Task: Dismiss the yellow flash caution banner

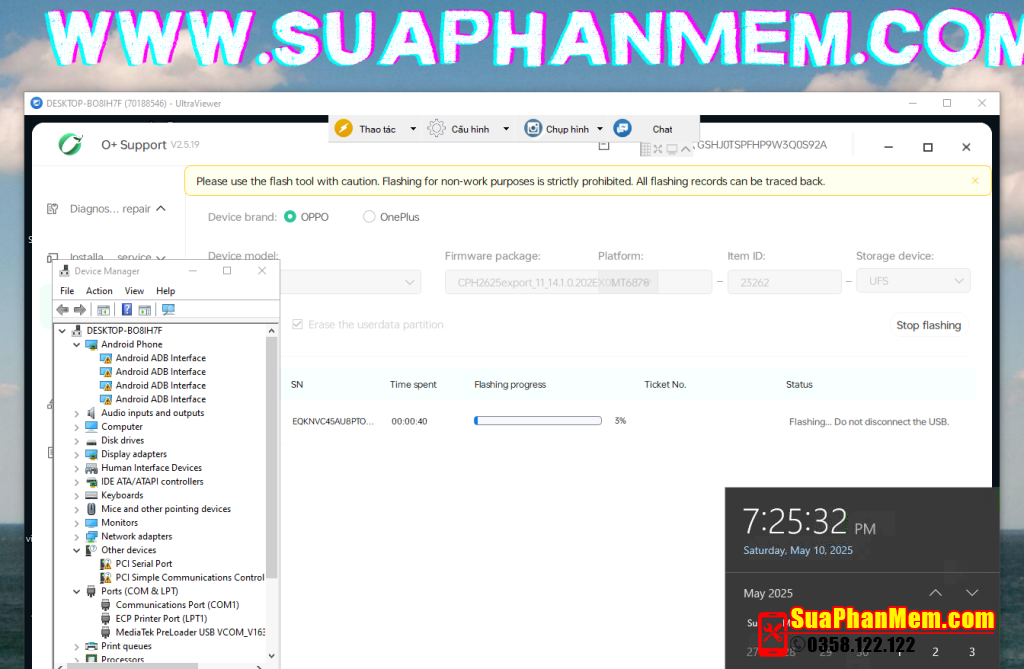Action: click(975, 181)
